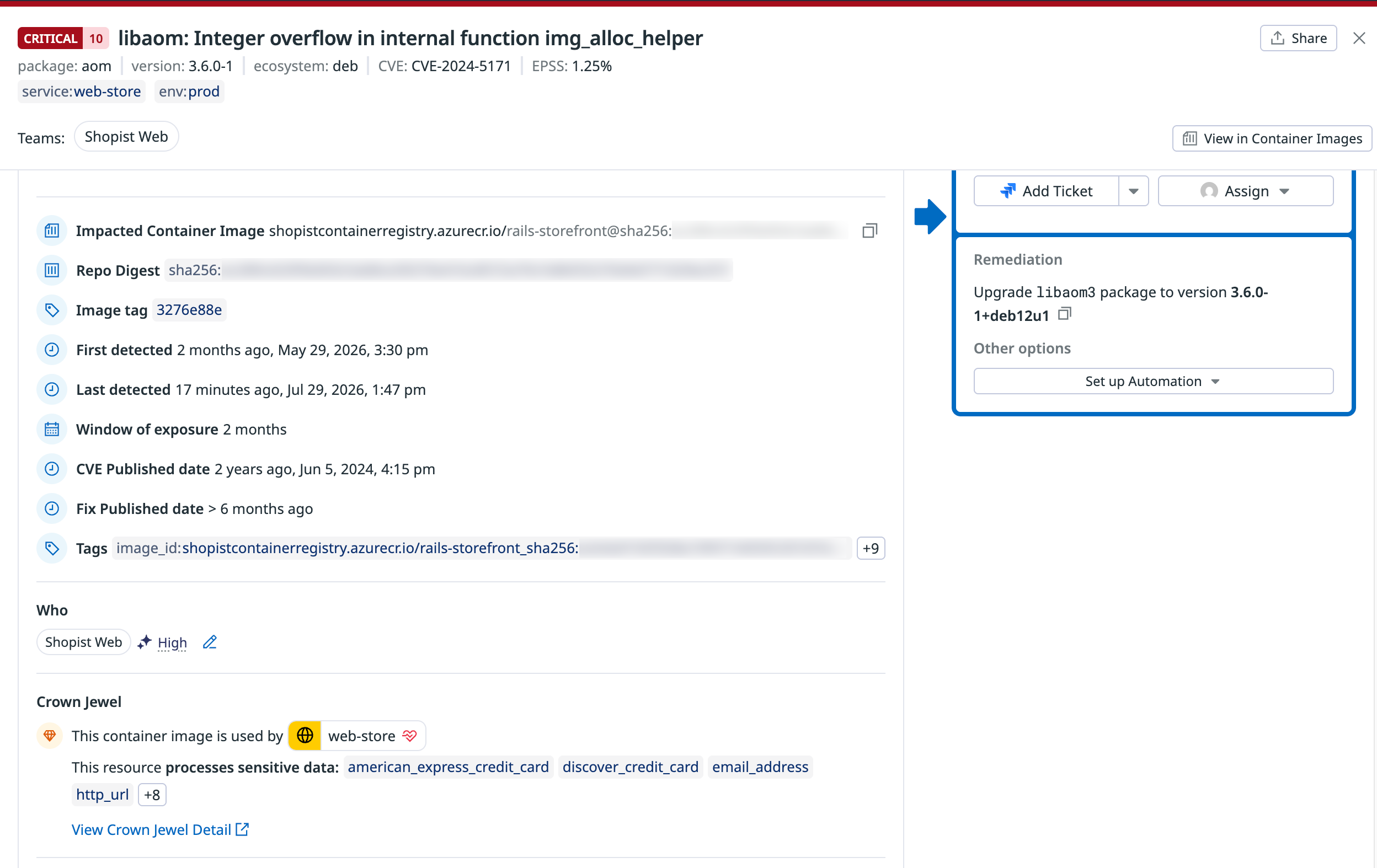Click the EPSS 1.25% value

592,66
